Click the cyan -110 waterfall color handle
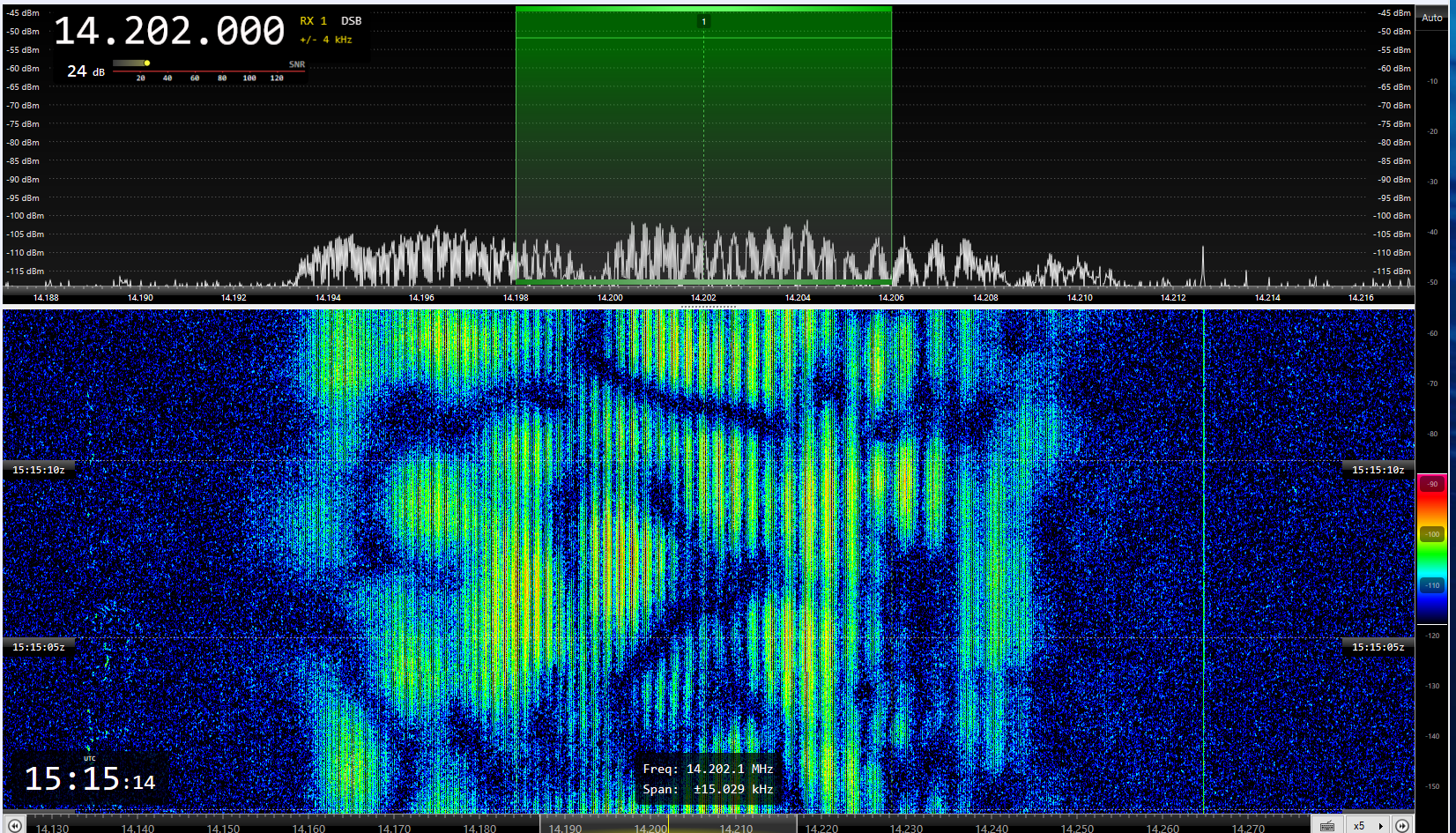Image resolution: width=1456 pixels, height=833 pixels. pyautogui.click(x=1432, y=585)
